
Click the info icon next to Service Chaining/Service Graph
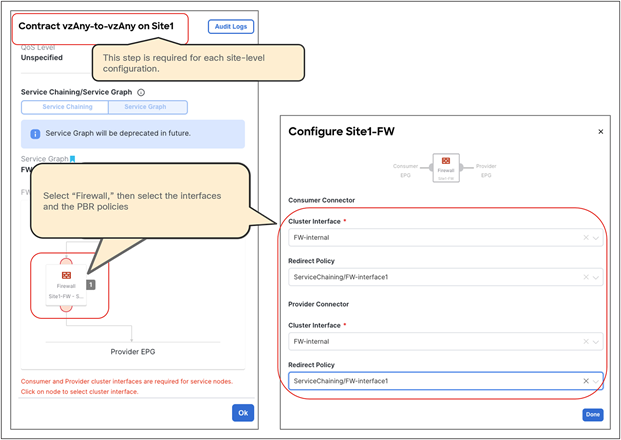(x=141, y=92)
